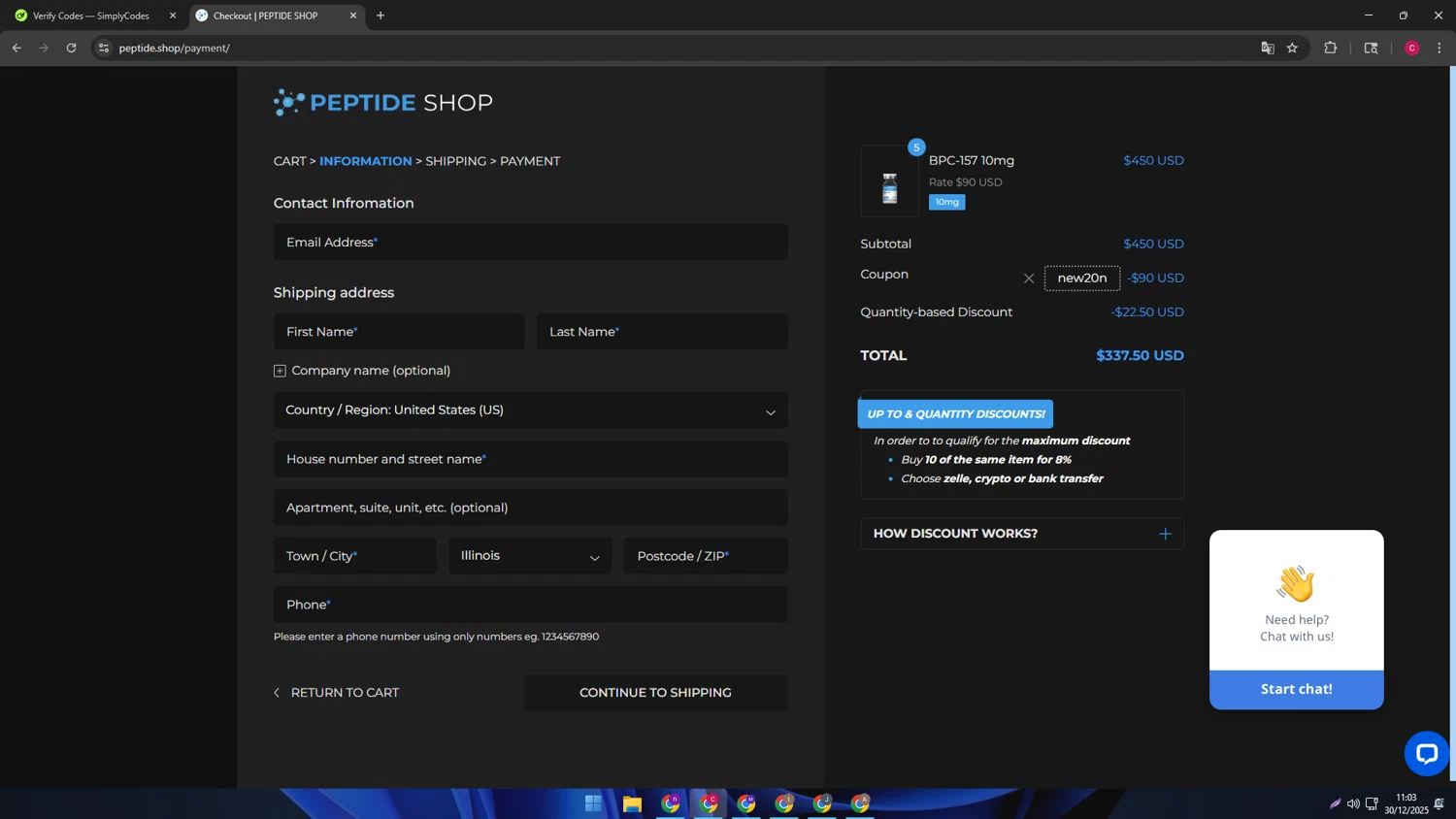
Task: Click the first Chrome taskbar icon
Action: (x=671, y=803)
